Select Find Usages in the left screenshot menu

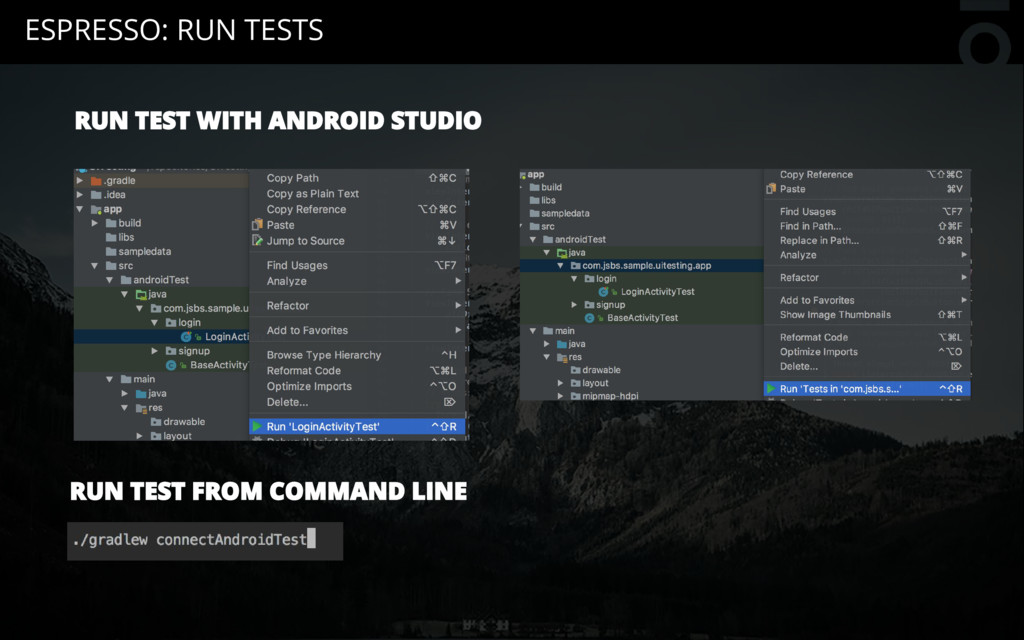pos(357,265)
